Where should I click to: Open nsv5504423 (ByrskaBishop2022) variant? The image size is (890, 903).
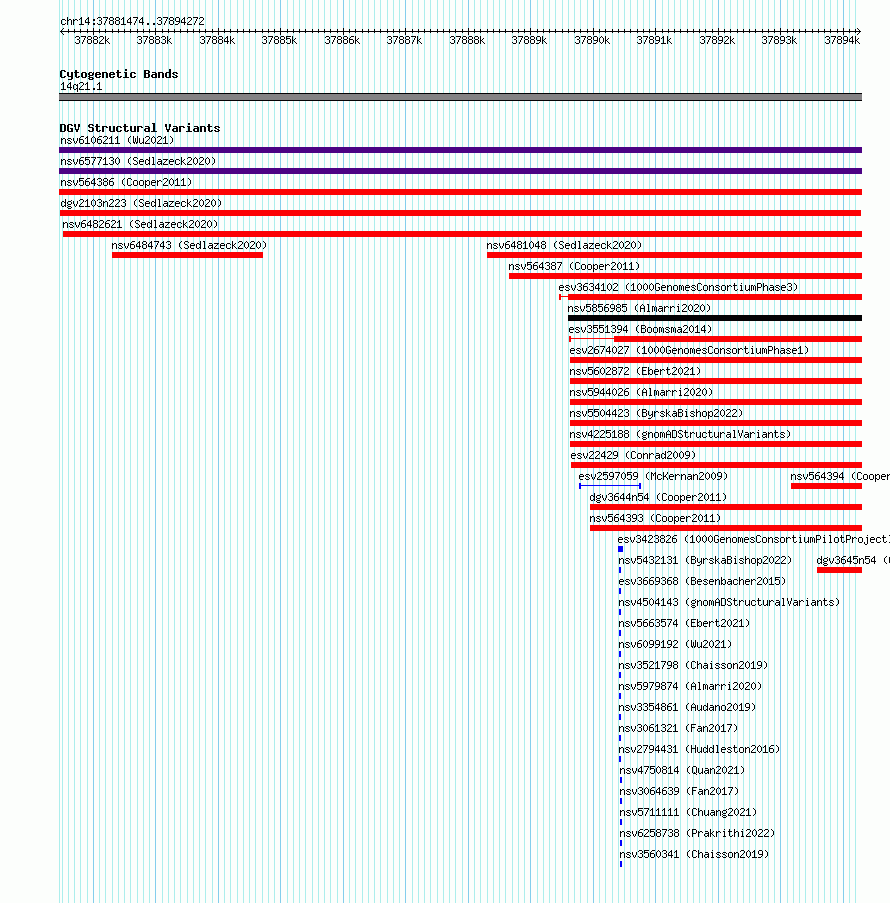tap(656, 413)
